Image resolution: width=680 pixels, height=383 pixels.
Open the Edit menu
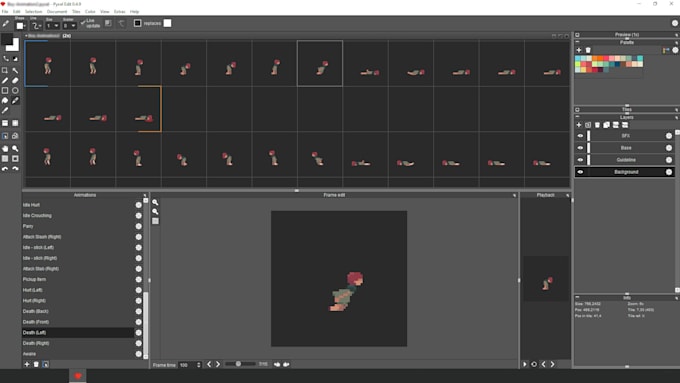pos(16,12)
